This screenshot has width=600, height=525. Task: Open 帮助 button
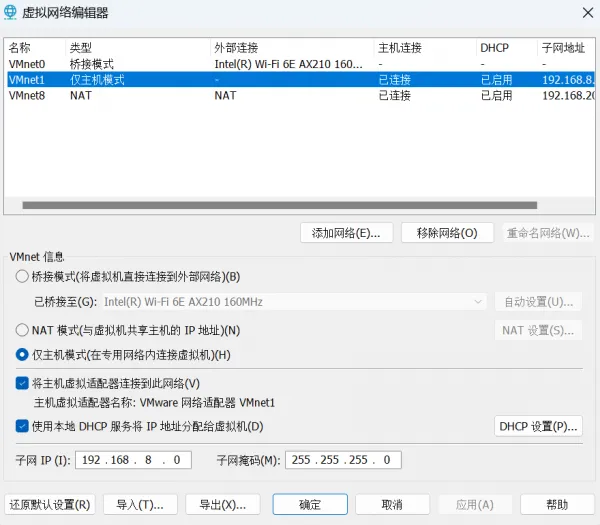pos(557,504)
